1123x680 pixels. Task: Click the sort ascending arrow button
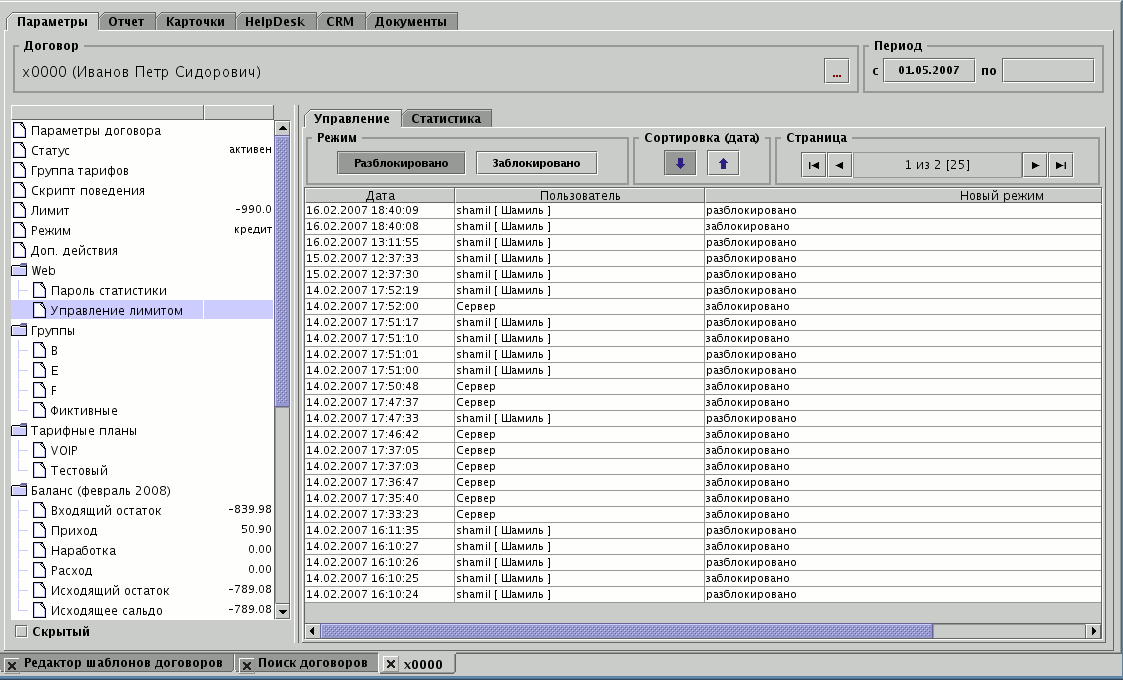tap(722, 164)
